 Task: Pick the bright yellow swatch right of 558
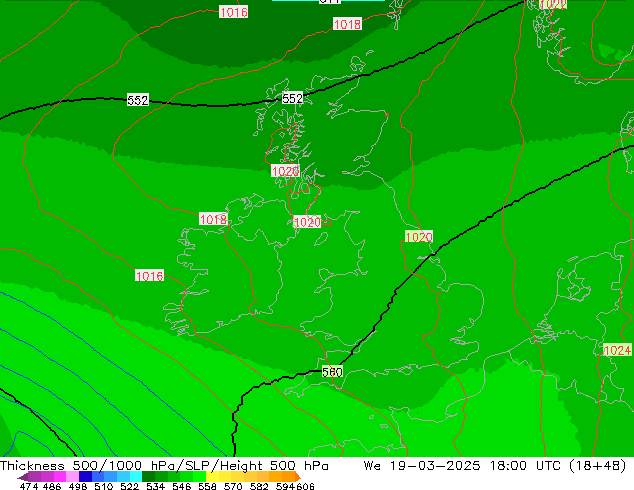212,476
